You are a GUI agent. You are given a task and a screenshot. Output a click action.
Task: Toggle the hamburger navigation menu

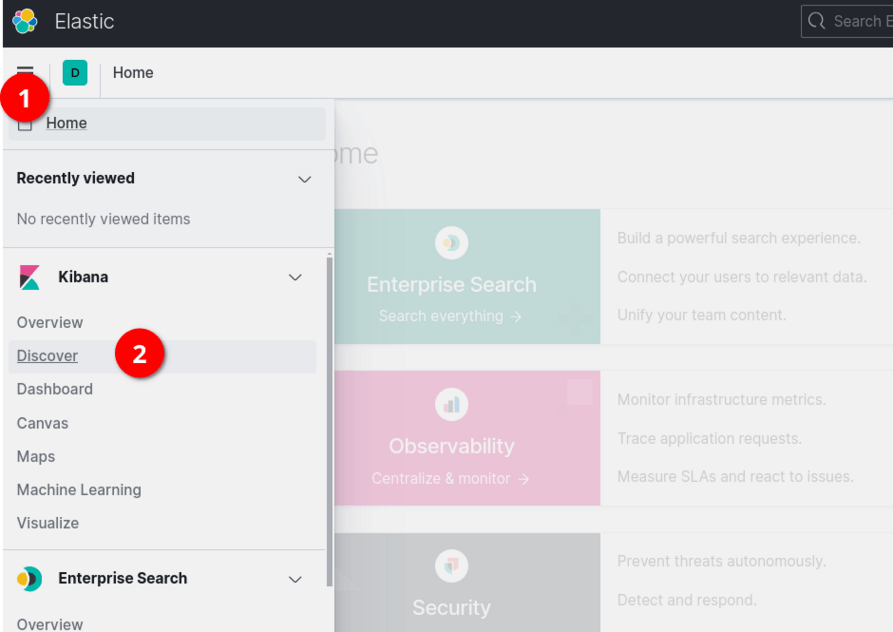pos(25,72)
